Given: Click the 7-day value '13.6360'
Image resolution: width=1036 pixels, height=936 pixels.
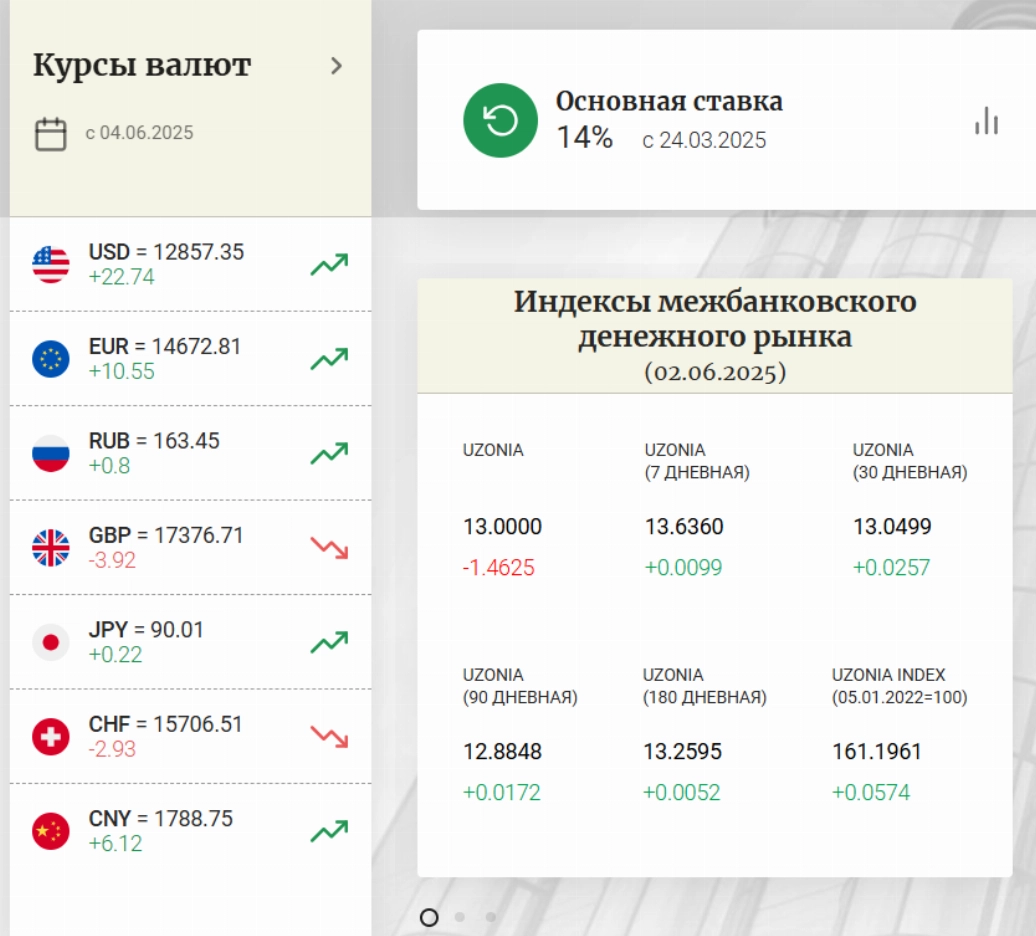Looking at the screenshot, I should tap(684, 526).
